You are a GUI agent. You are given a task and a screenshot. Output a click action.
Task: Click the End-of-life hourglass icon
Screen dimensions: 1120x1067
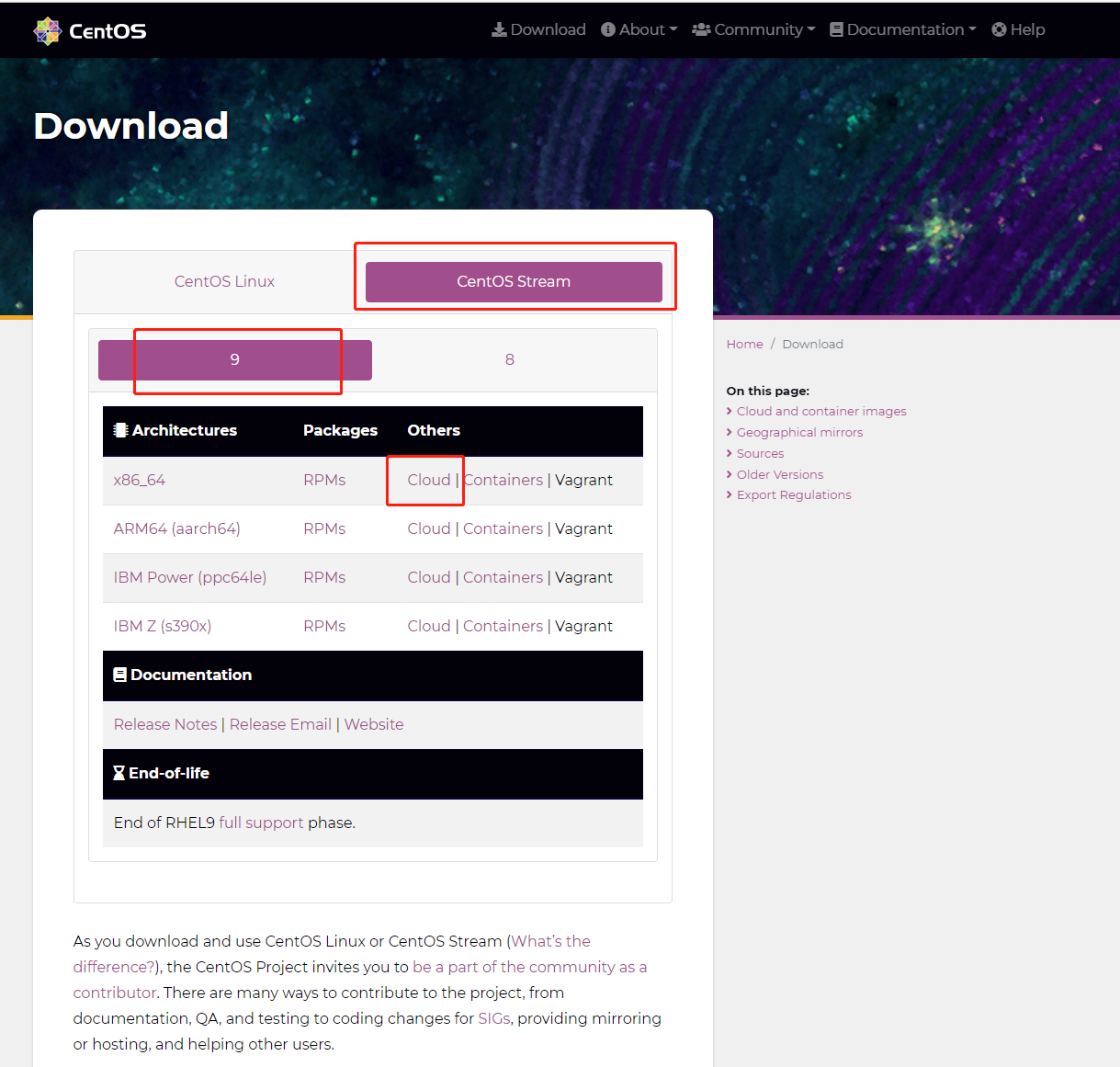119,773
